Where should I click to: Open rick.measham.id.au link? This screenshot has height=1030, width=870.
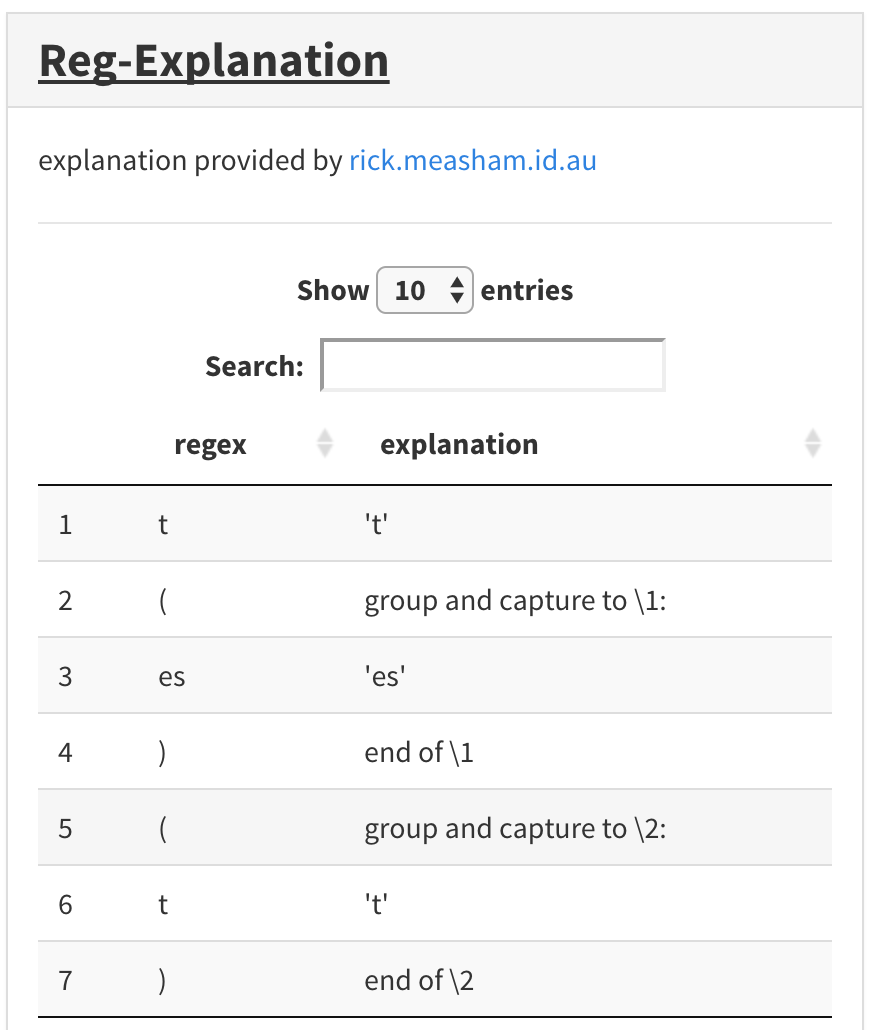tap(473, 161)
